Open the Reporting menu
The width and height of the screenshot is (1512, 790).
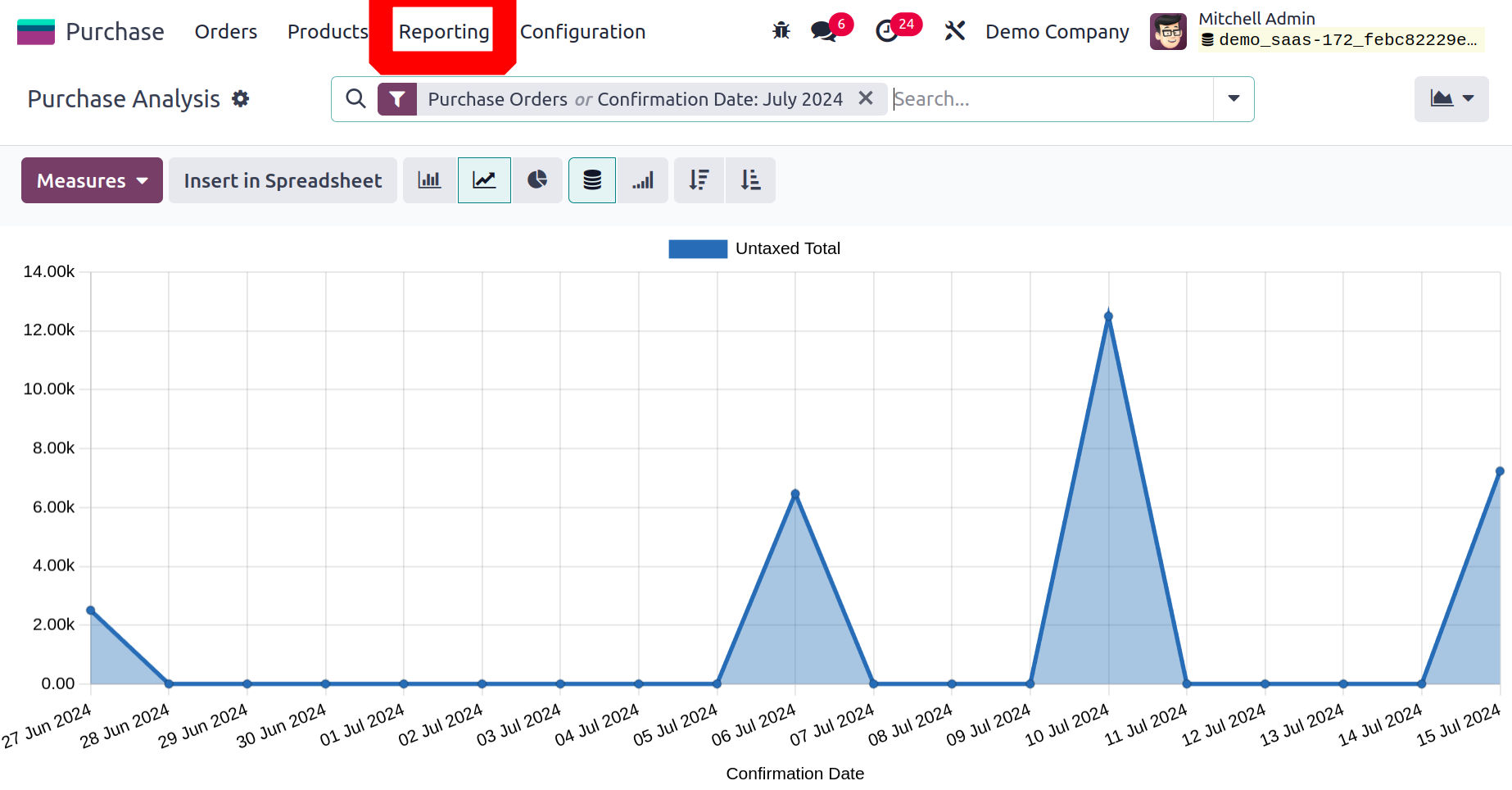tap(443, 31)
